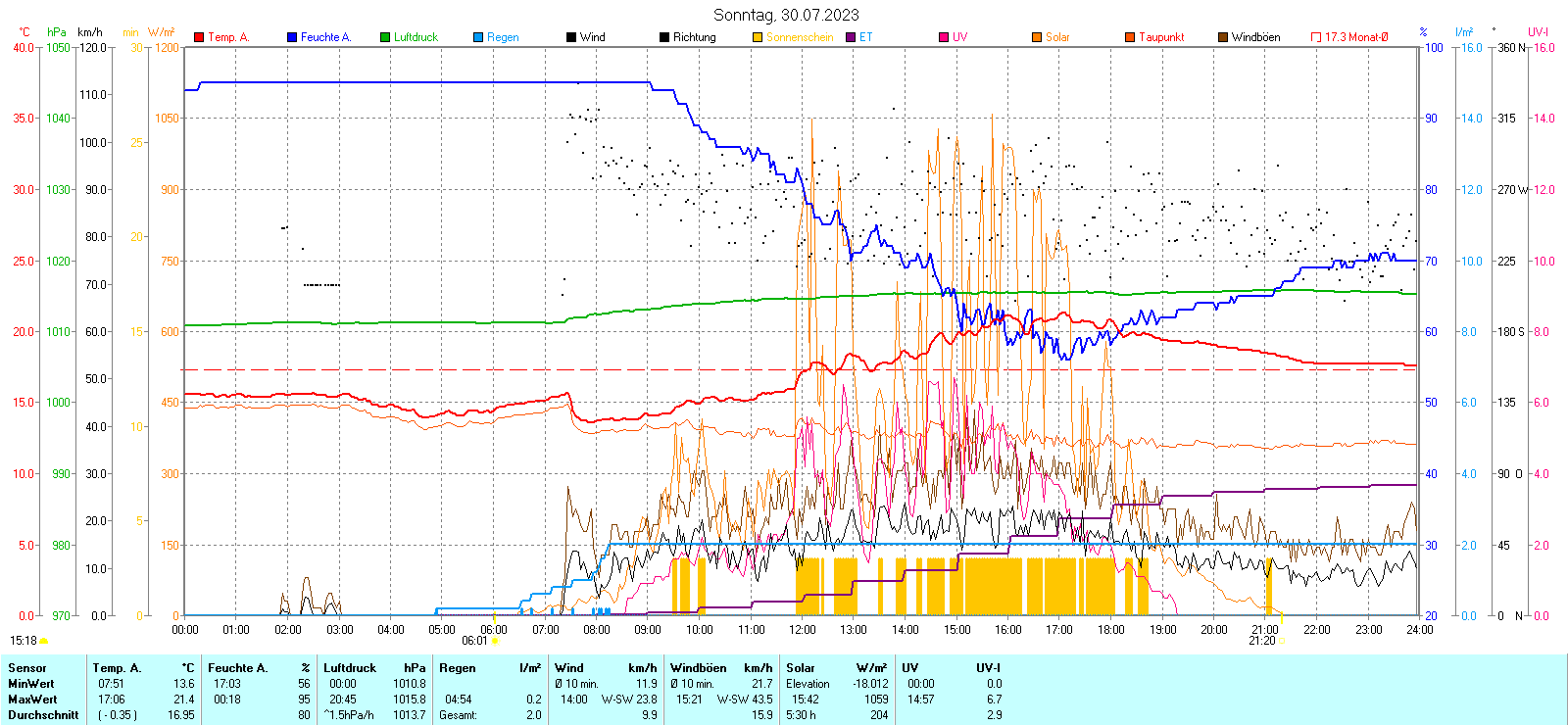Click the red Temp. A. legend square
This screenshot has width=1568, height=725.
point(199,37)
